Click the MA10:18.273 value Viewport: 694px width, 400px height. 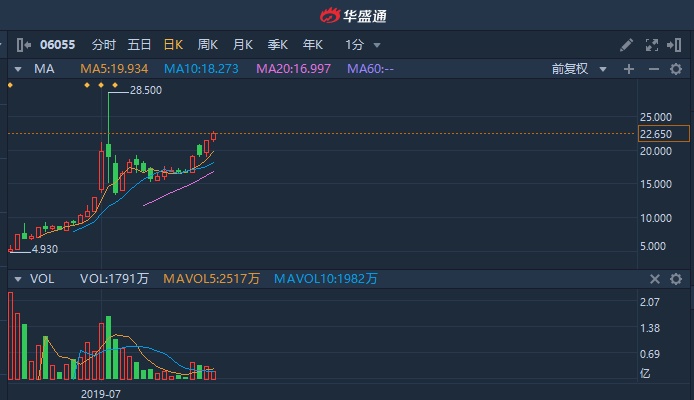point(201,69)
